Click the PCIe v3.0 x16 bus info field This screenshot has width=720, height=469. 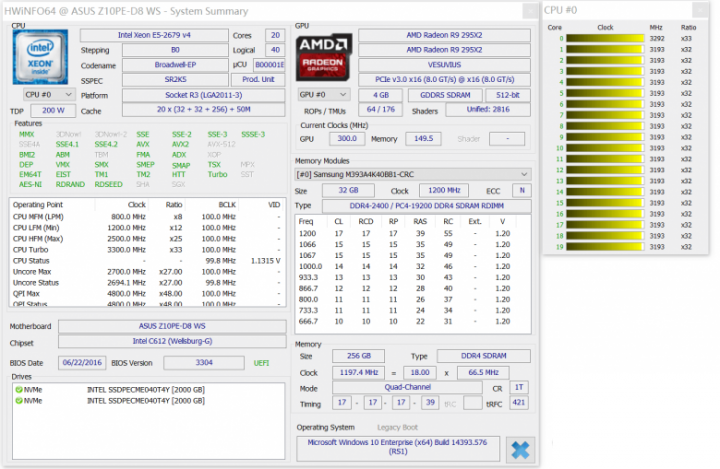[x=444, y=79]
